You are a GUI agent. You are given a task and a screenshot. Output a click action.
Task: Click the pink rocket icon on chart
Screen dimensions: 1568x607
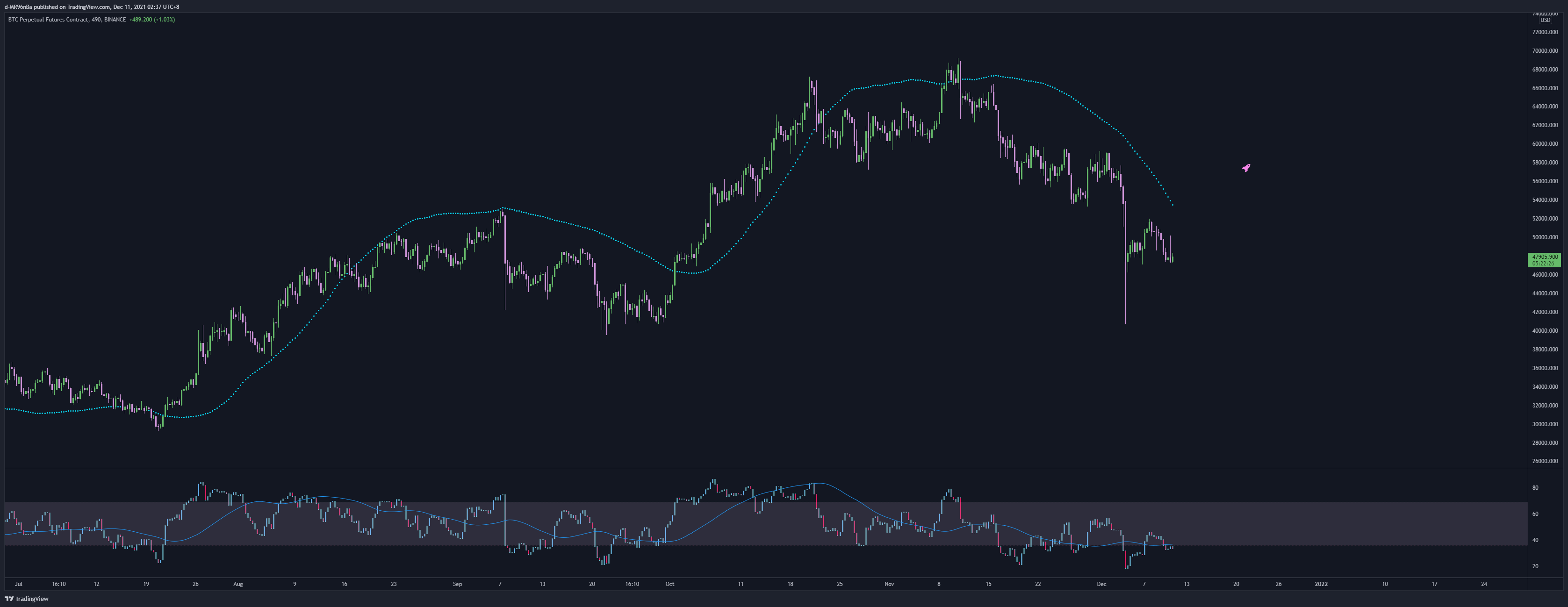point(1246,168)
